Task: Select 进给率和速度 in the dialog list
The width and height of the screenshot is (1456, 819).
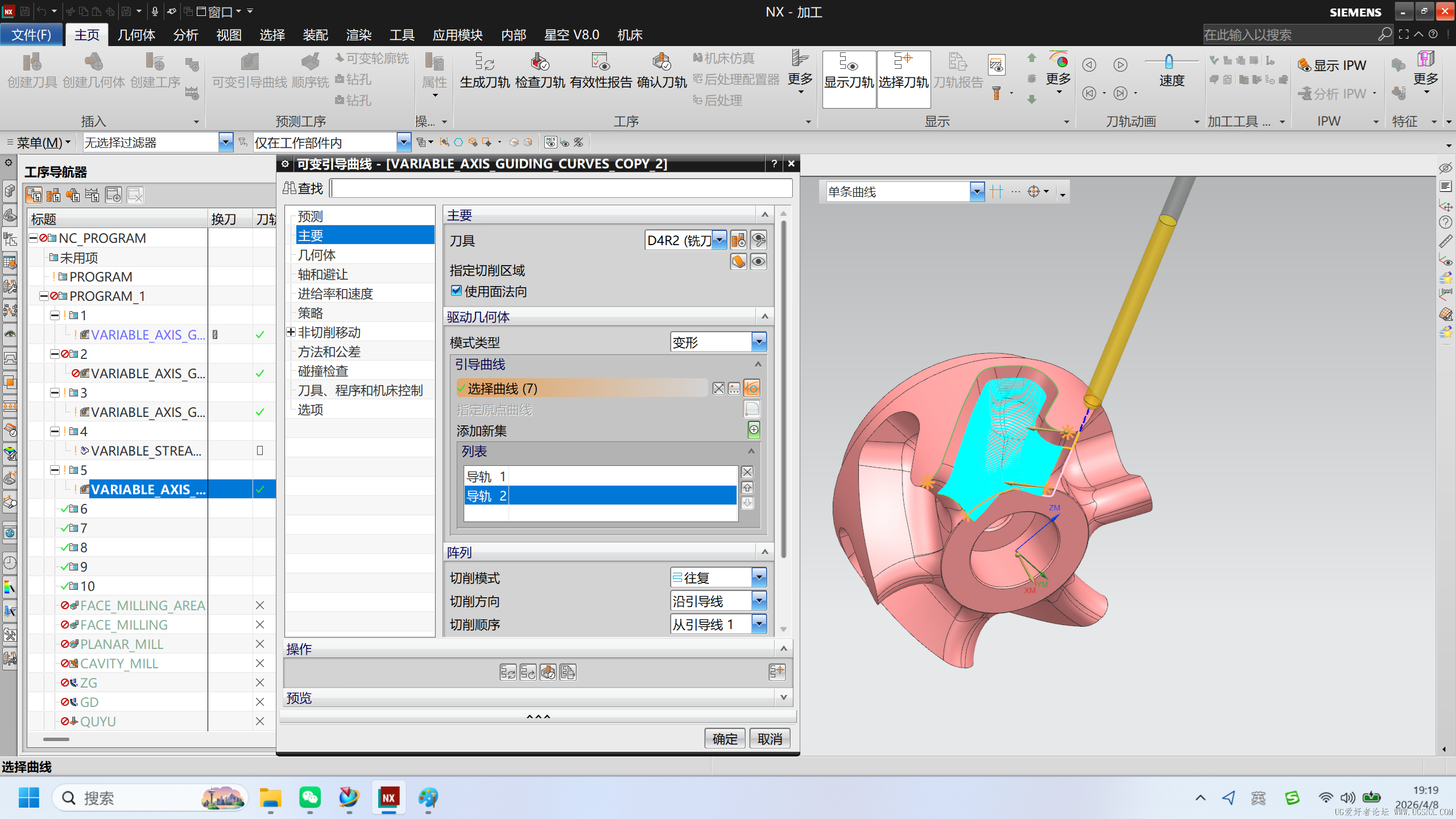Action: [335, 293]
